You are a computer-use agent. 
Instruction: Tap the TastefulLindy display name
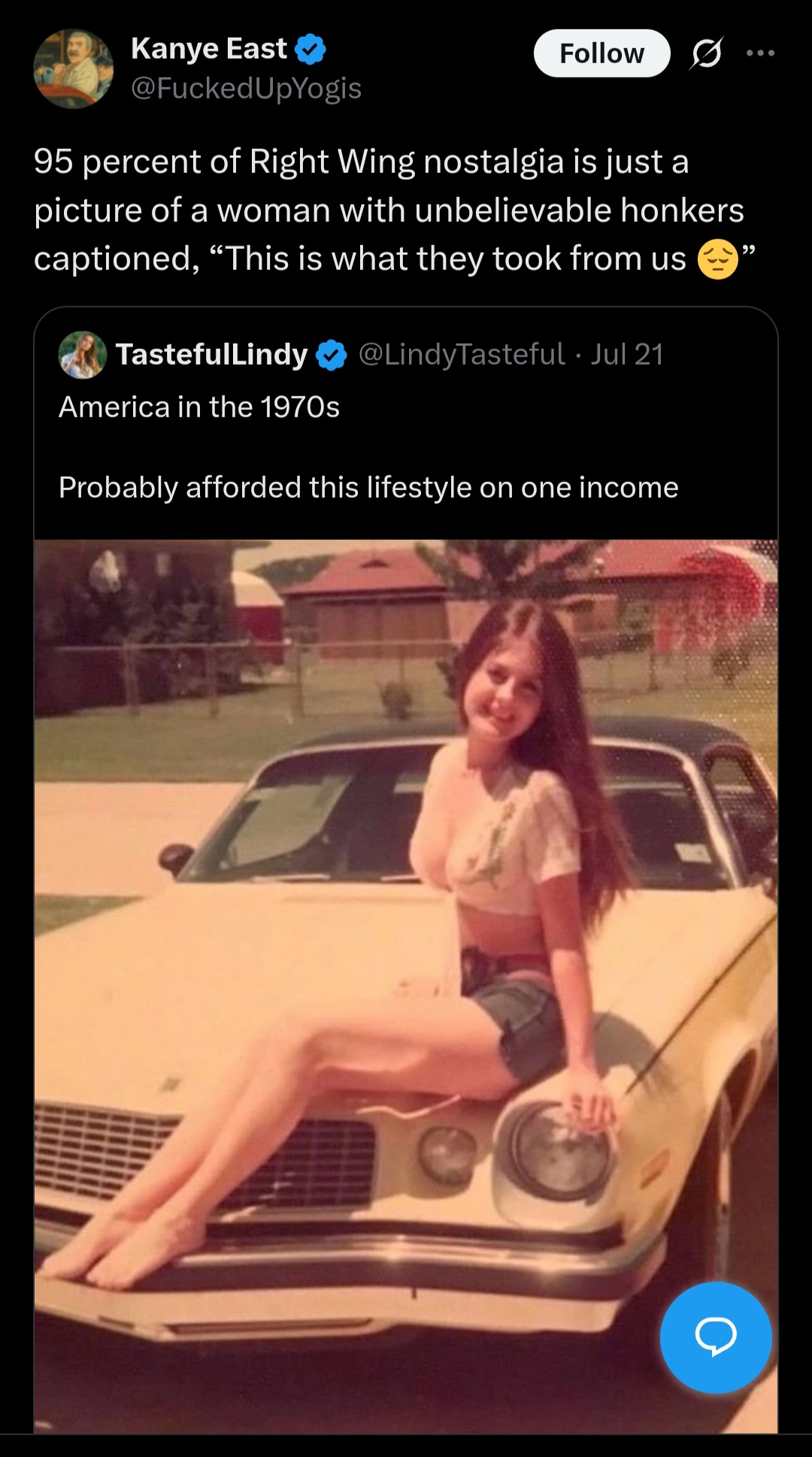coord(212,354)
